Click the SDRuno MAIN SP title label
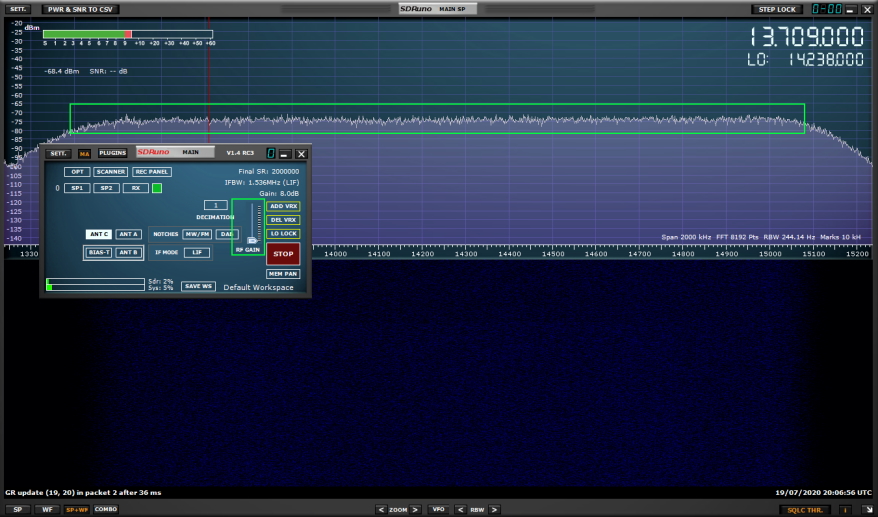This screenshot has width=878, height=517. 437,9
